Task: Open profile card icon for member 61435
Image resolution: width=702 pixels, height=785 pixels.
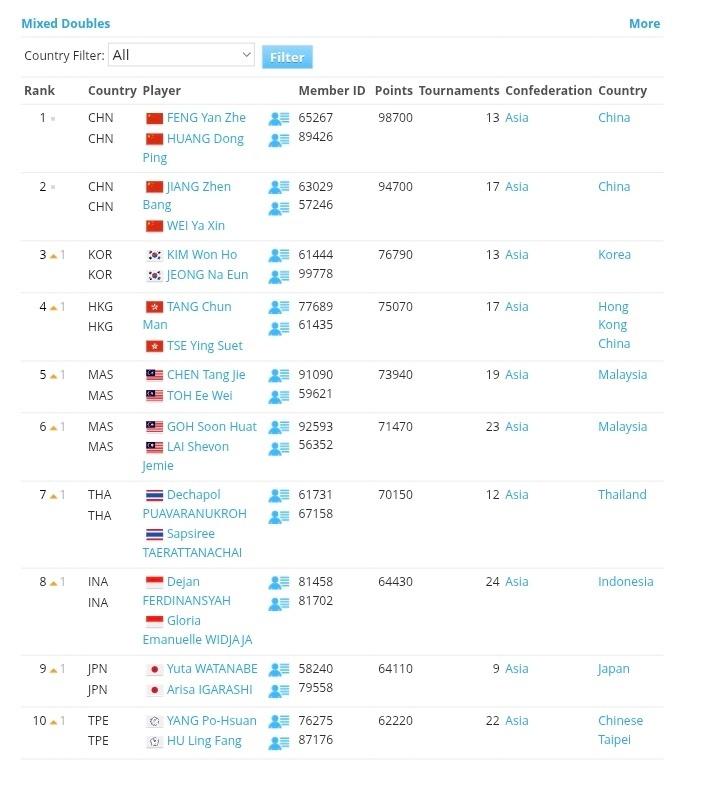Action: [278, 328]
